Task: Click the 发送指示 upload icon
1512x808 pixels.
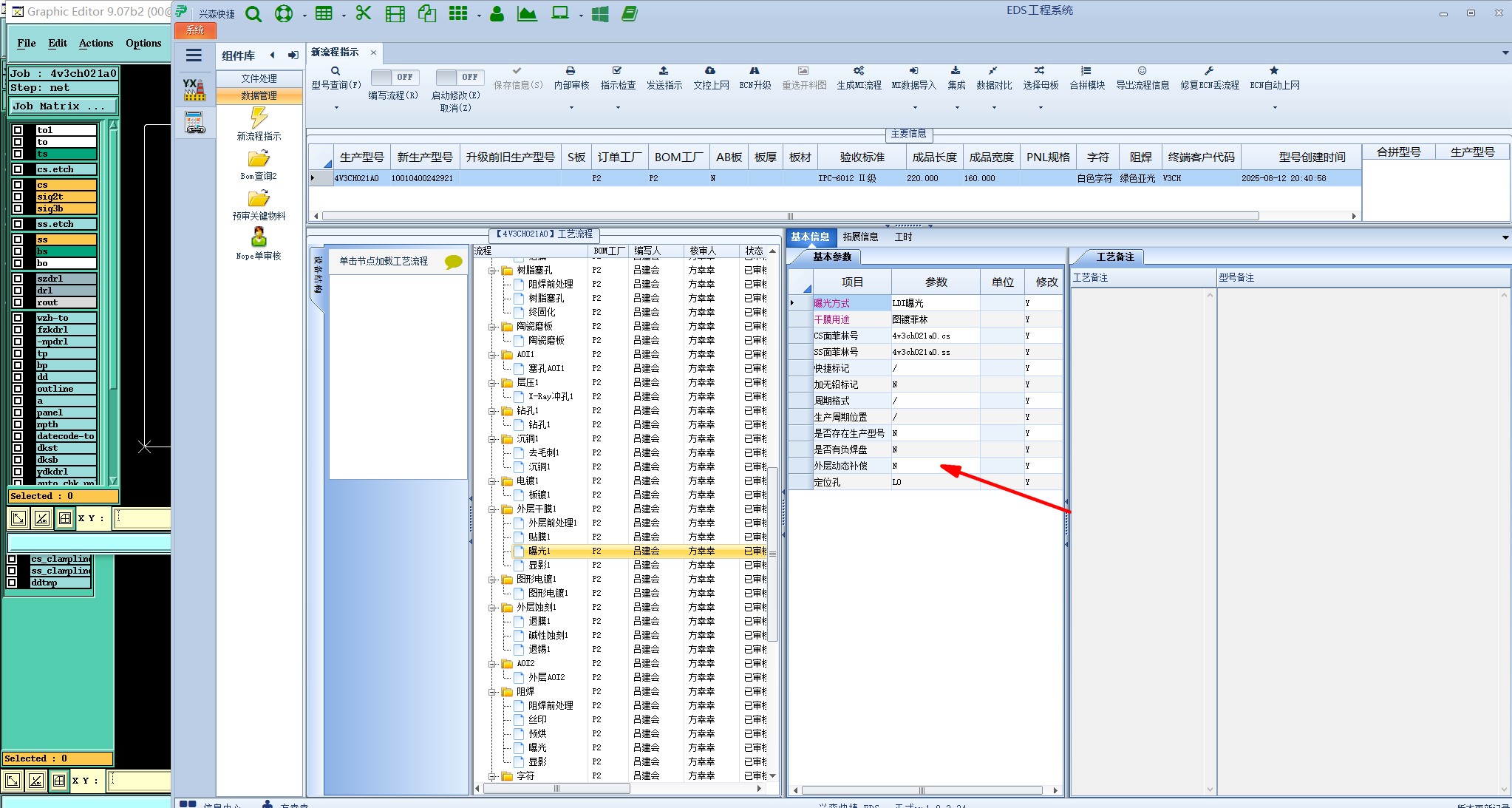Action: (x=664, y=71)
